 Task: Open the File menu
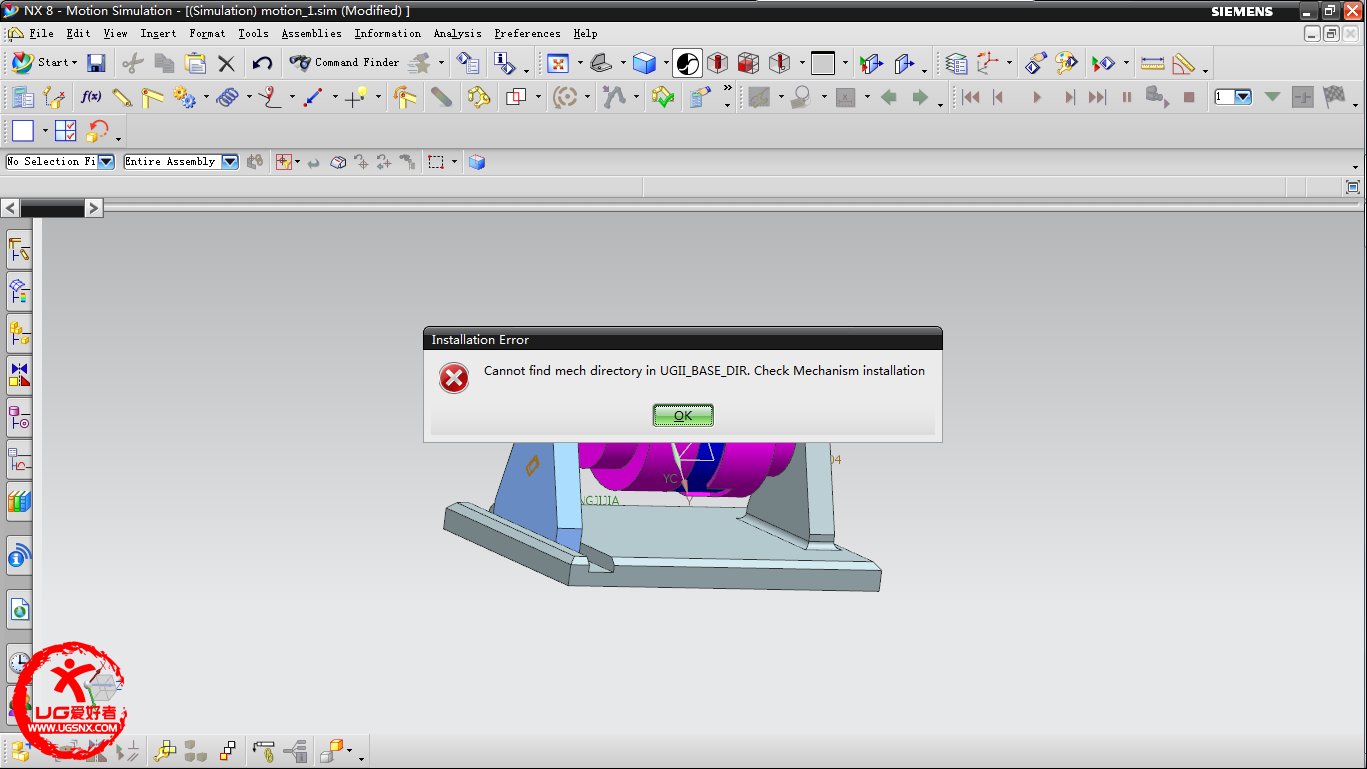(x=41, y=34)
